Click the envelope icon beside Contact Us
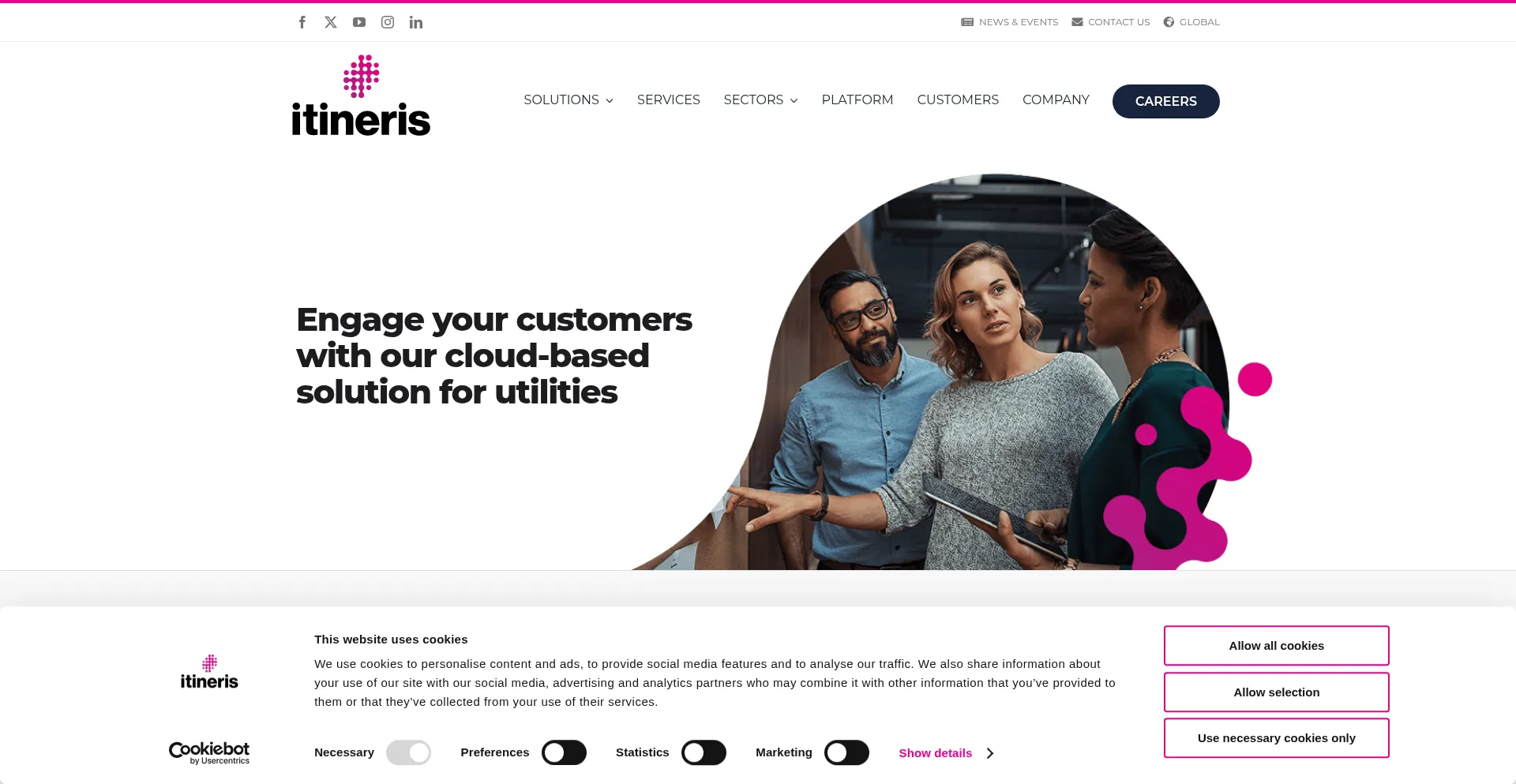 pyautogui.click(x=1077, y=22)
